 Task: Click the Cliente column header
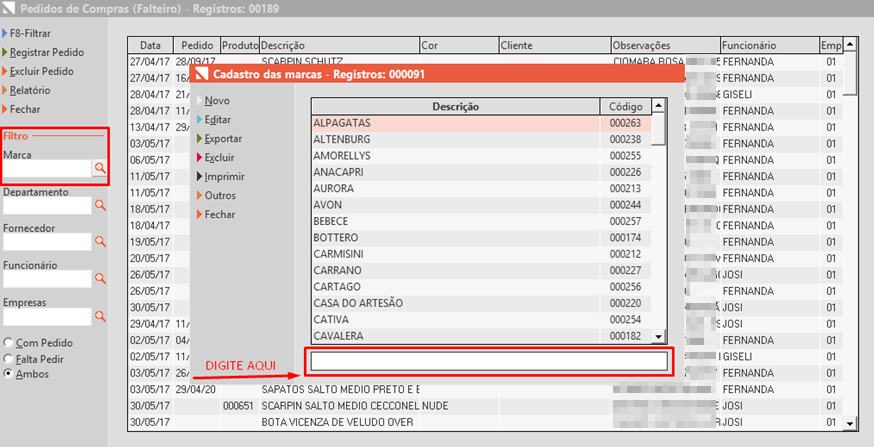(555, 45)
